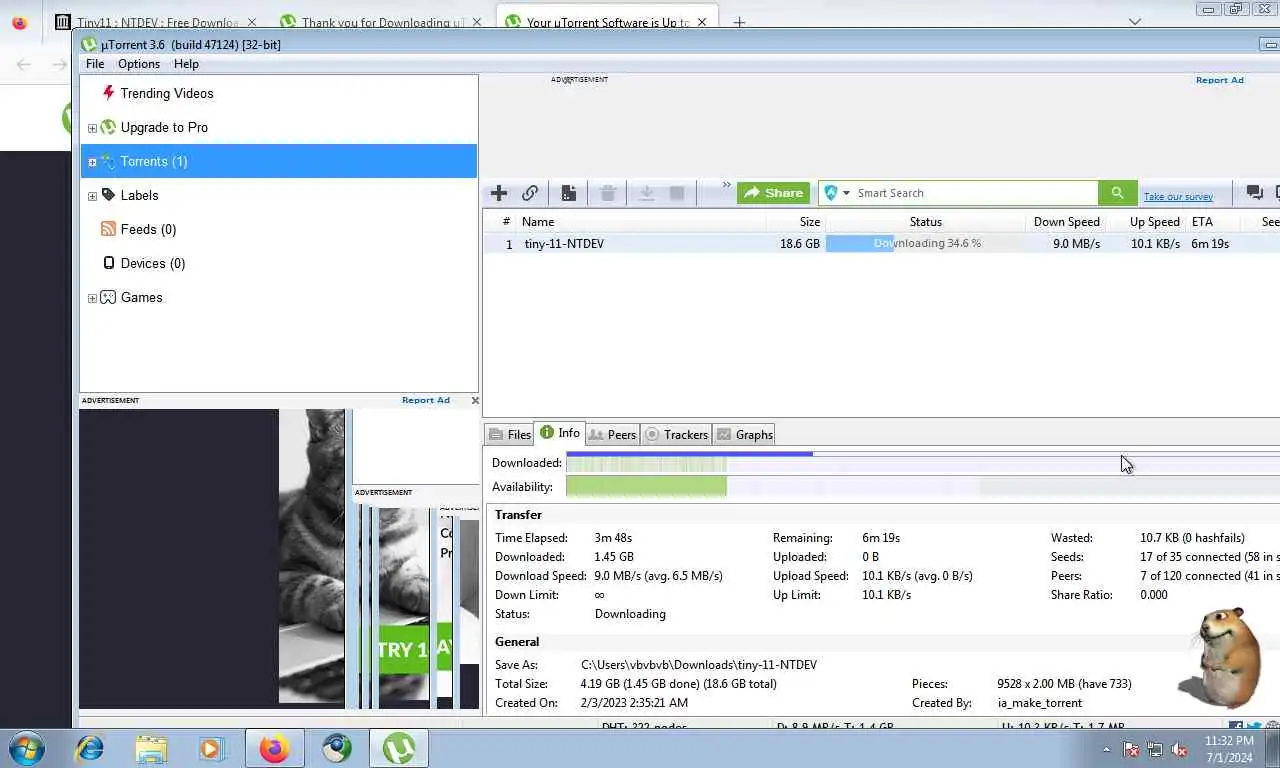
Task: Select the tiny-11-NTDEV torrent row
Action: point(881,243)
